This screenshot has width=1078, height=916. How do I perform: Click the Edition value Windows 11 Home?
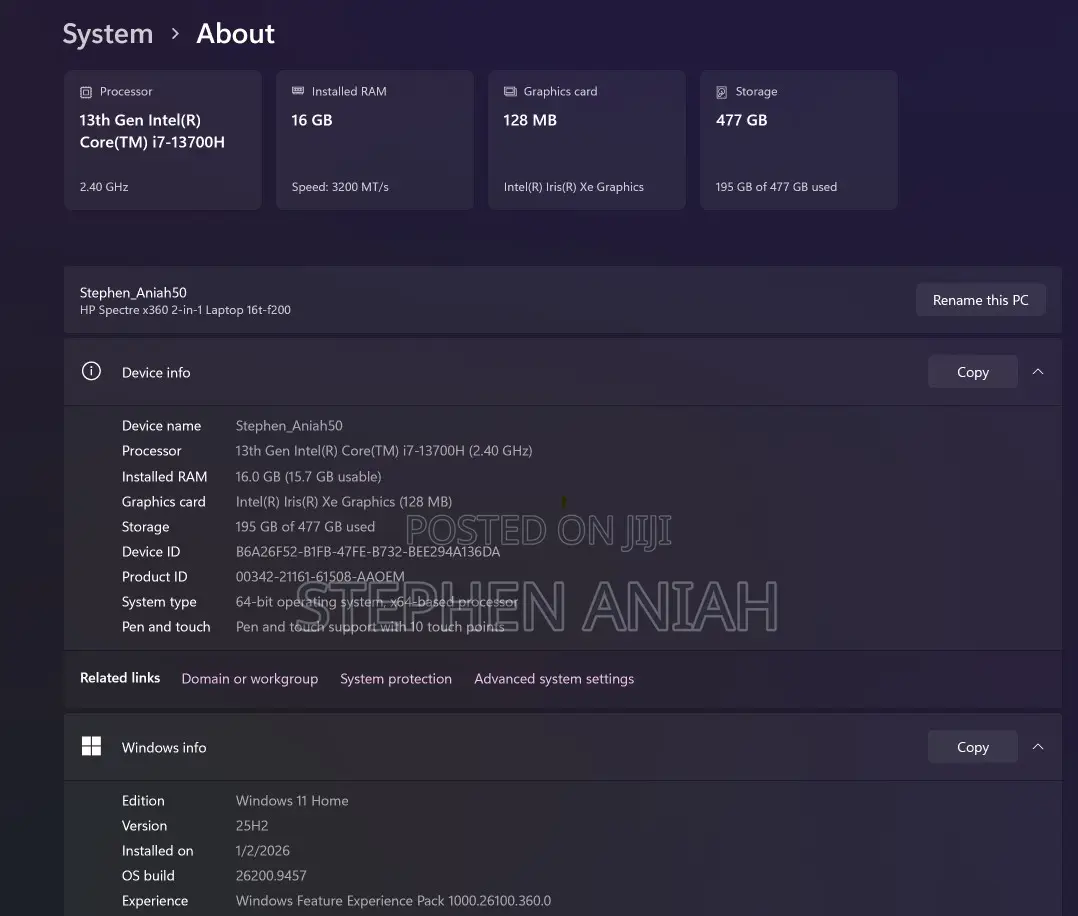292,800
